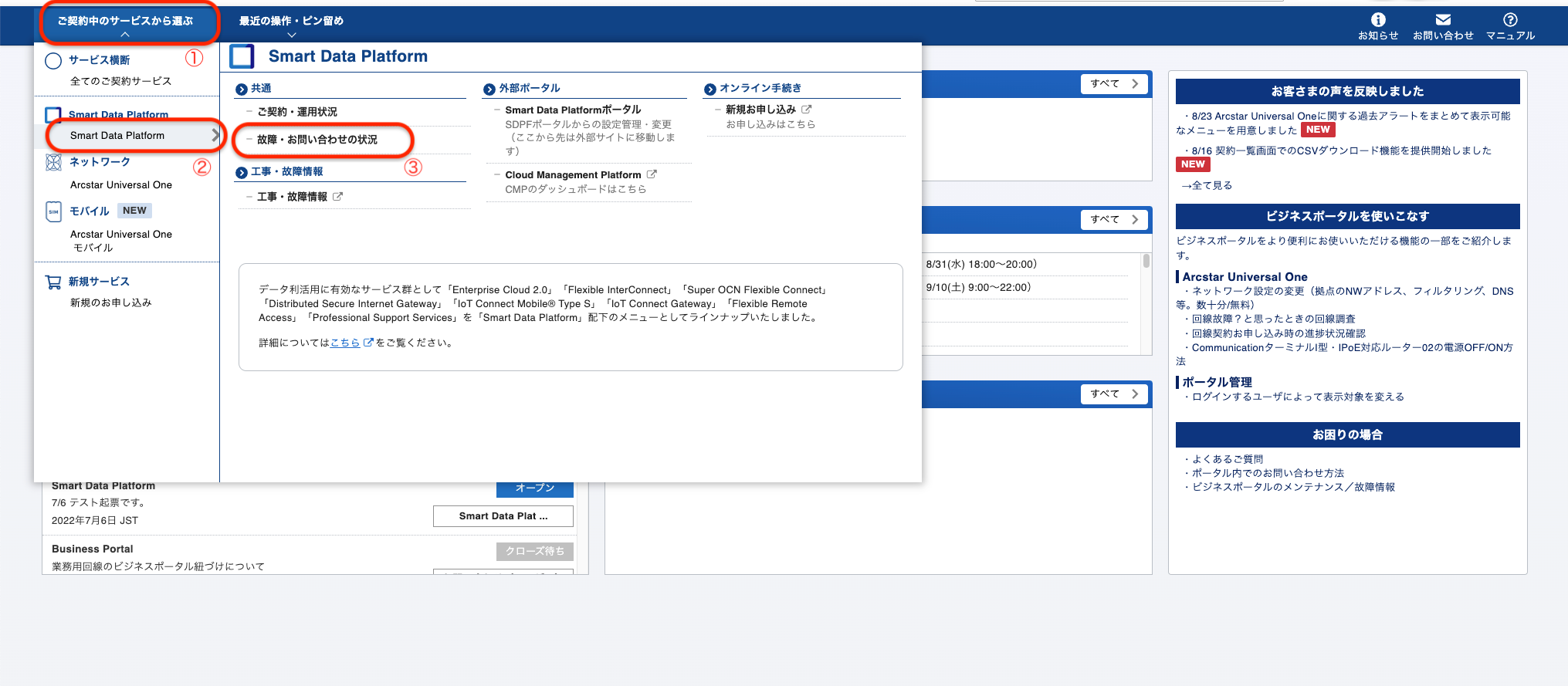Click the second すべて chevron button
Viewport: 1568px width, 686px height.
click(1114, 220)
